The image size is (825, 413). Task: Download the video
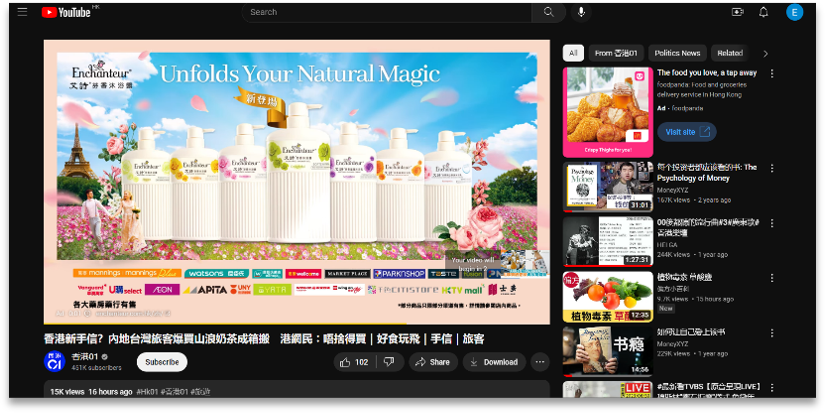pos(494,362)
